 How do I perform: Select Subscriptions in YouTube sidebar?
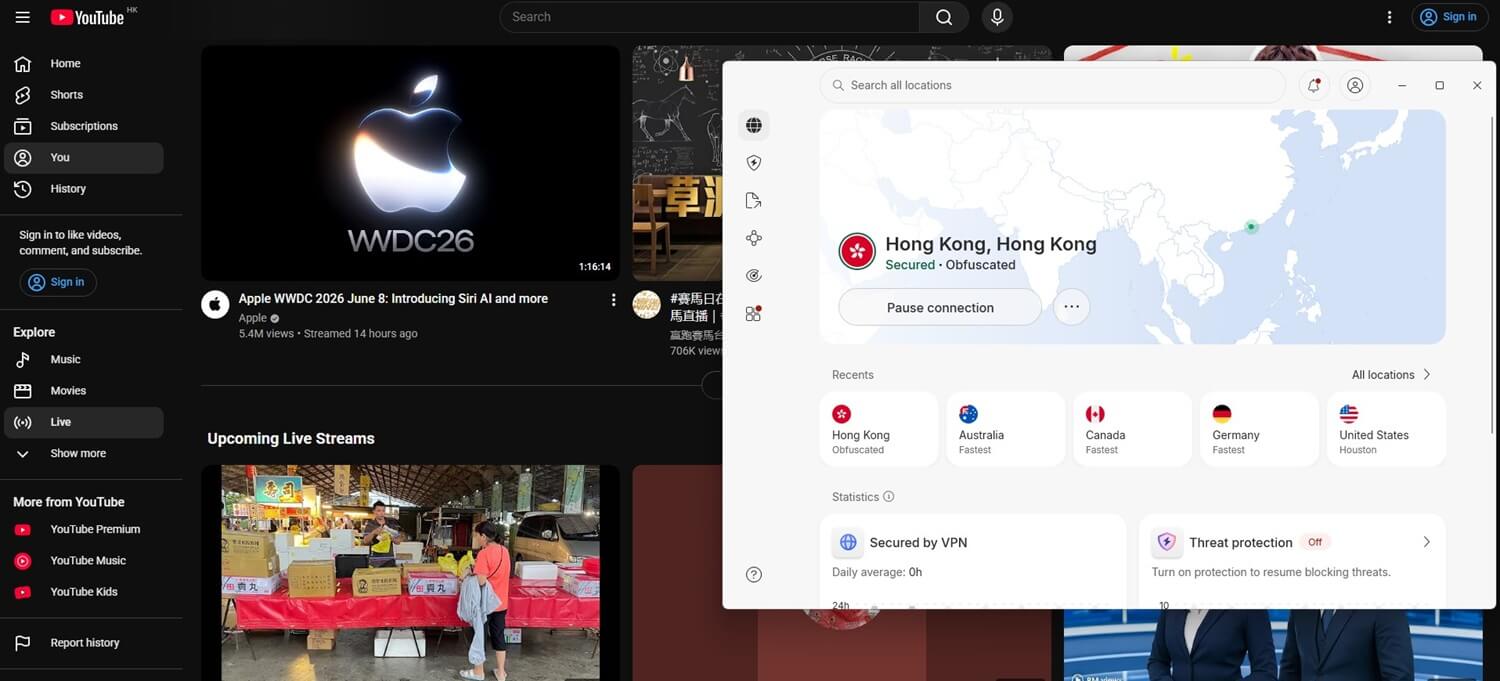coord(84,126)
